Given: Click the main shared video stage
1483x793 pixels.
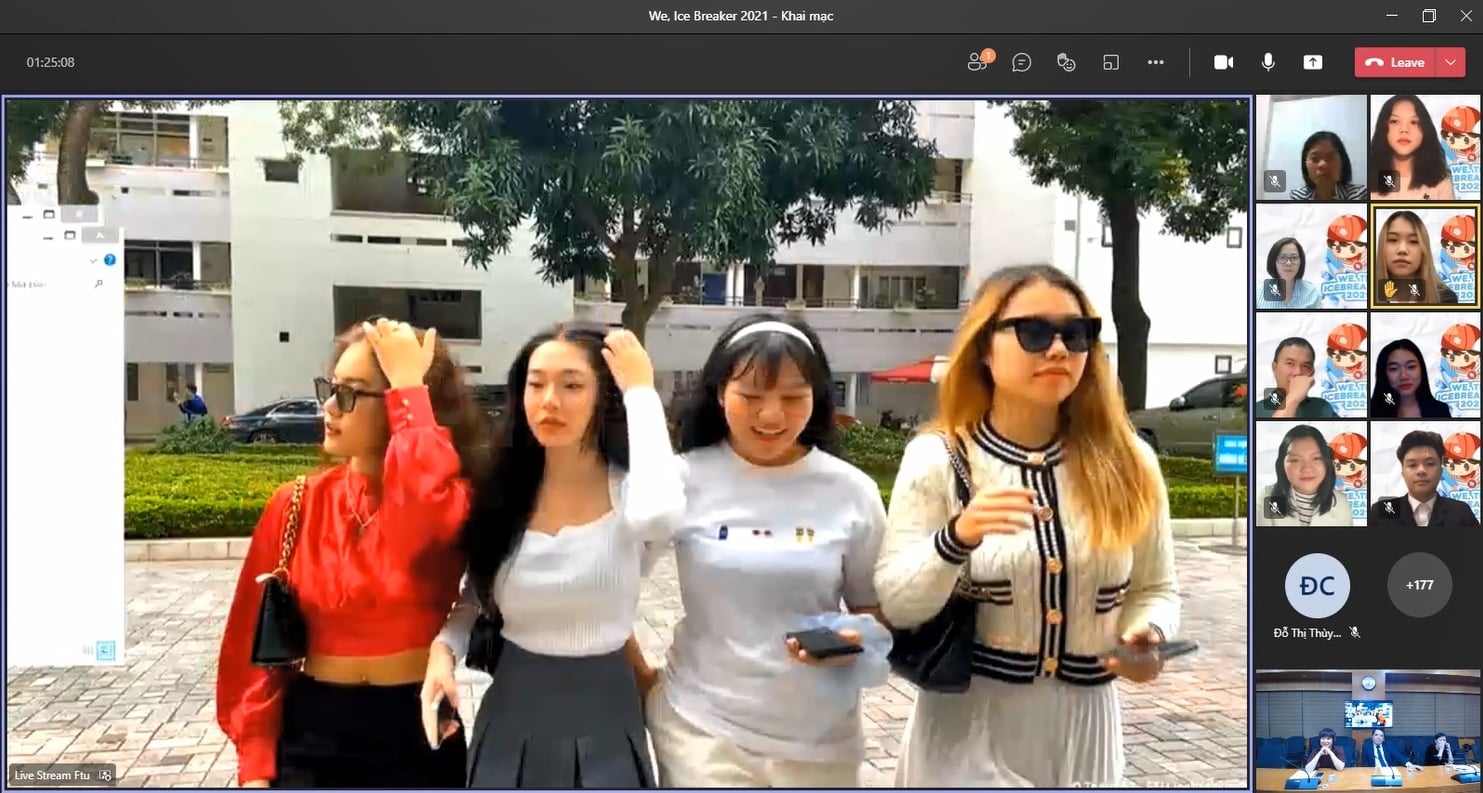Looking at the screenshot, I should click(x=628, y=443).
